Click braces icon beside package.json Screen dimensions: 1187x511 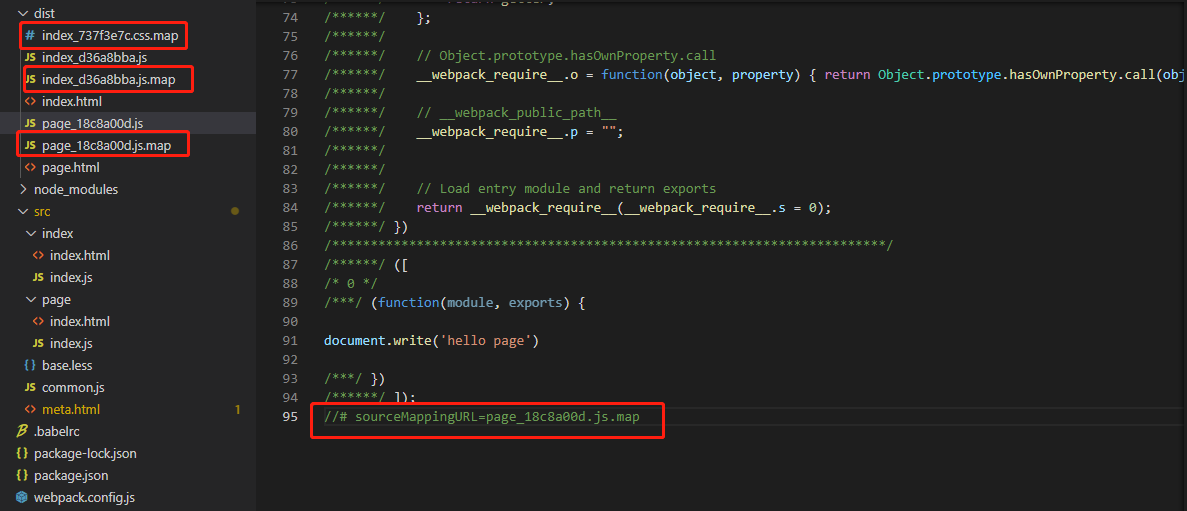click(21, 475)
